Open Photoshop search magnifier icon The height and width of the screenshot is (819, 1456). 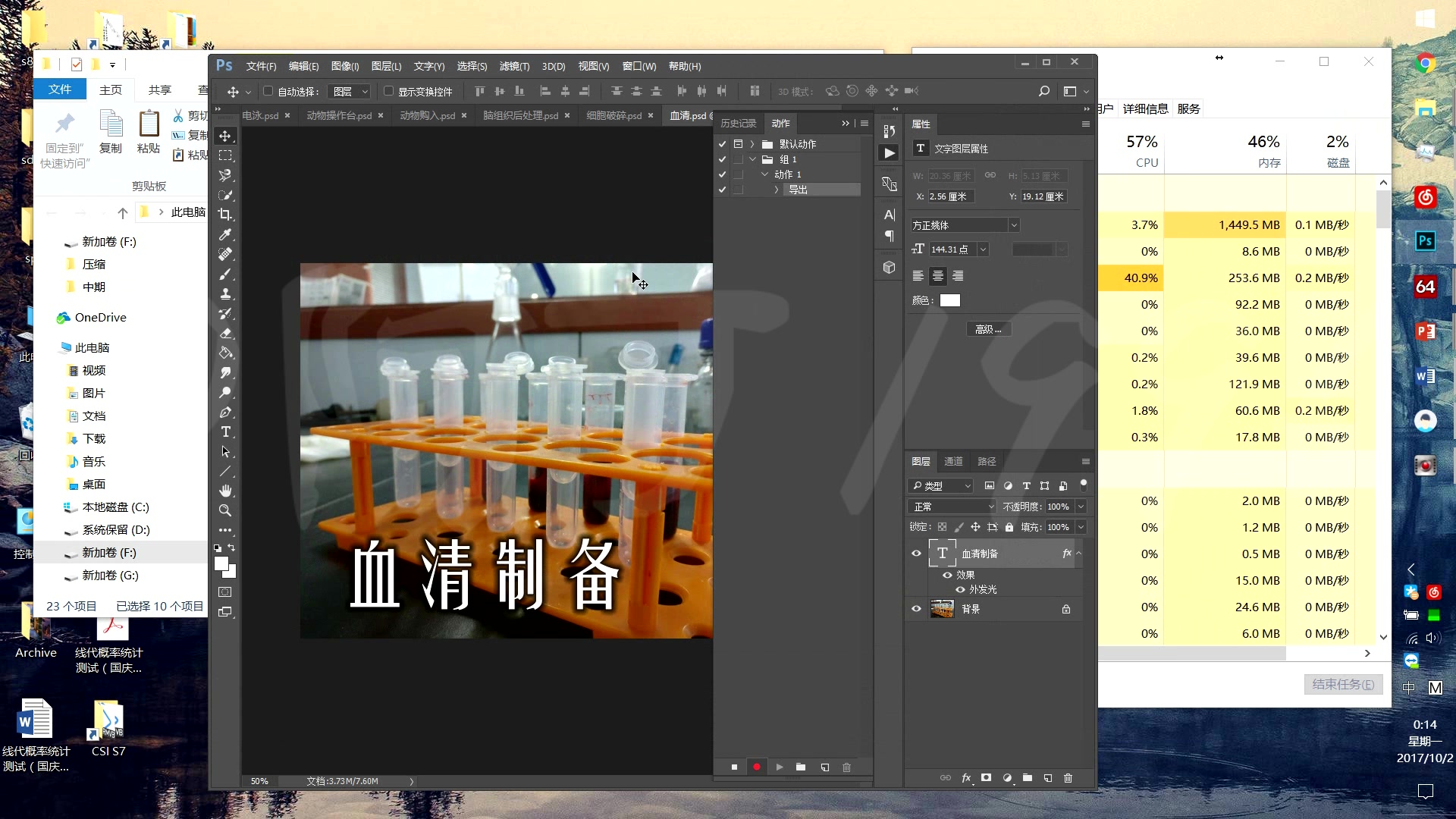tap(1044, 91)
